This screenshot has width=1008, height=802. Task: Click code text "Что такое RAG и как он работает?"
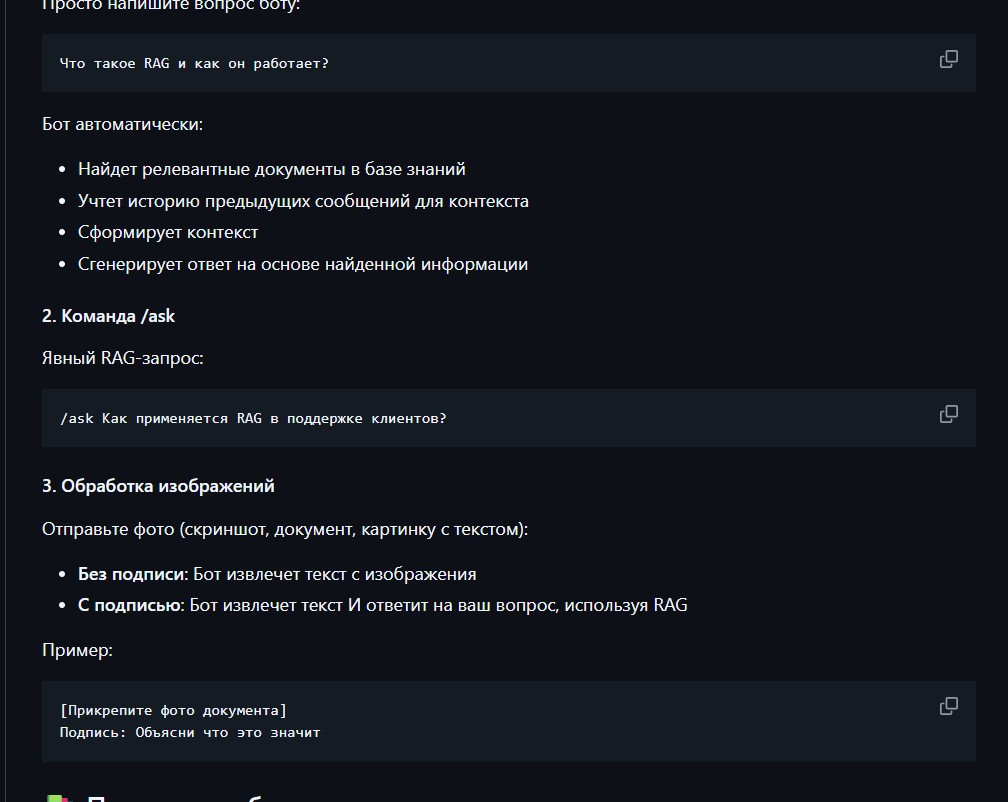194,63
